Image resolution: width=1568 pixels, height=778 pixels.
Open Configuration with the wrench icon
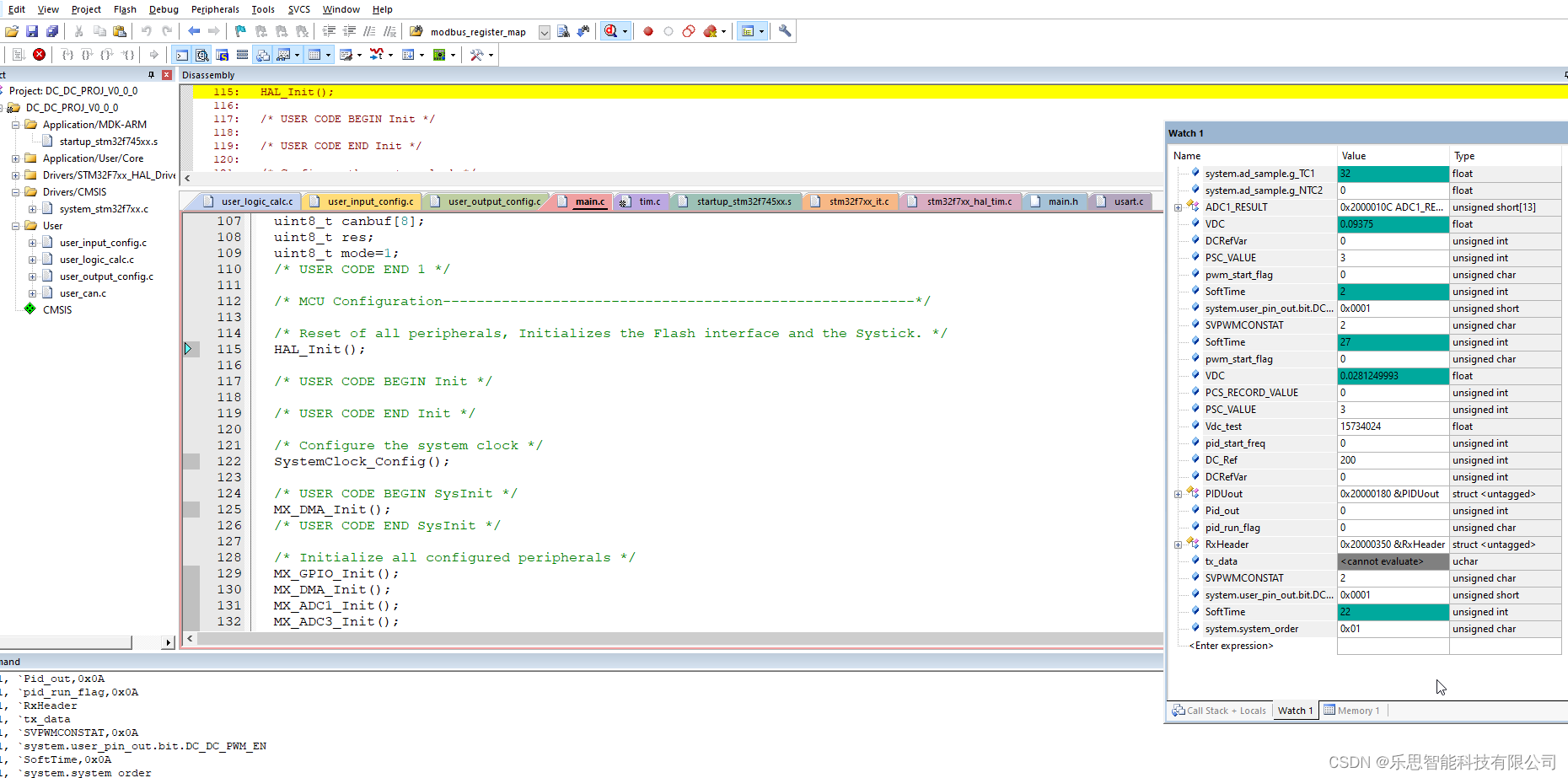pos(785,31)
